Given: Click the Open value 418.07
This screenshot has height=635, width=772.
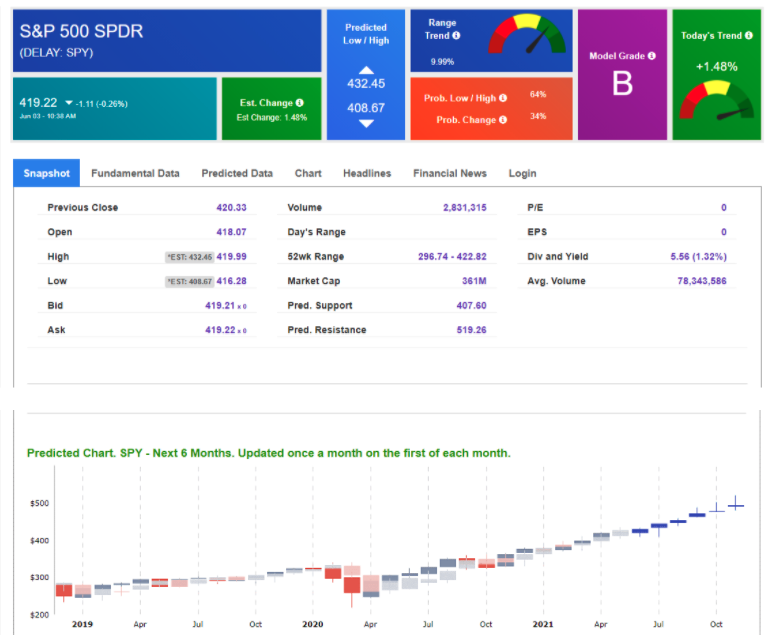Looking at the screenshot, I should click(231, 232).
